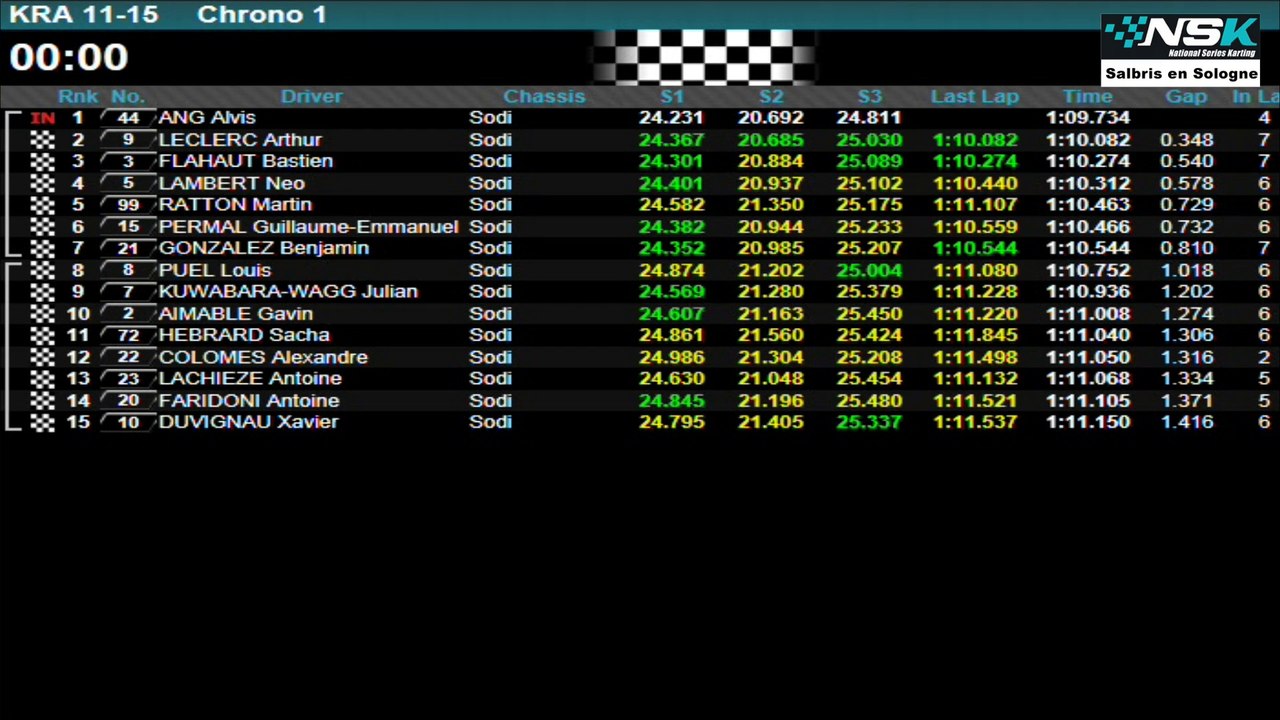The width and height of the screenshot is (1280, 720).
Task: Select driver name LECLERC Arthur
Action: pyautogui.click(x=240, y=140)
